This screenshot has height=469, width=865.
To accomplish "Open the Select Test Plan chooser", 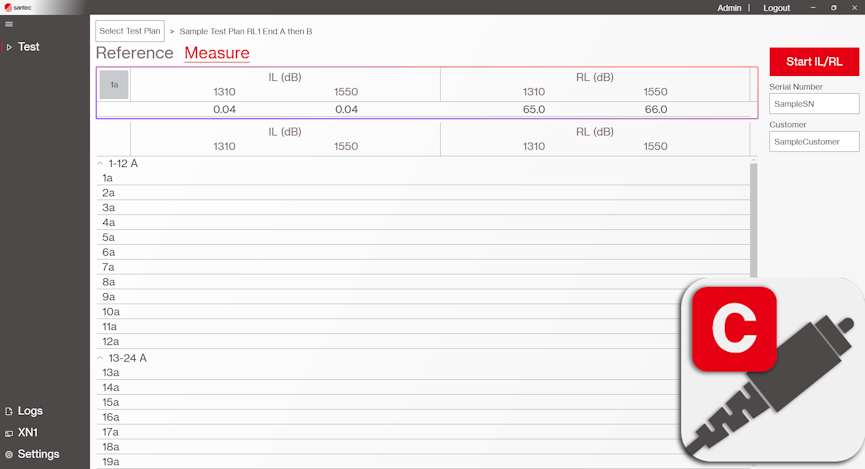I will point(130,31).
